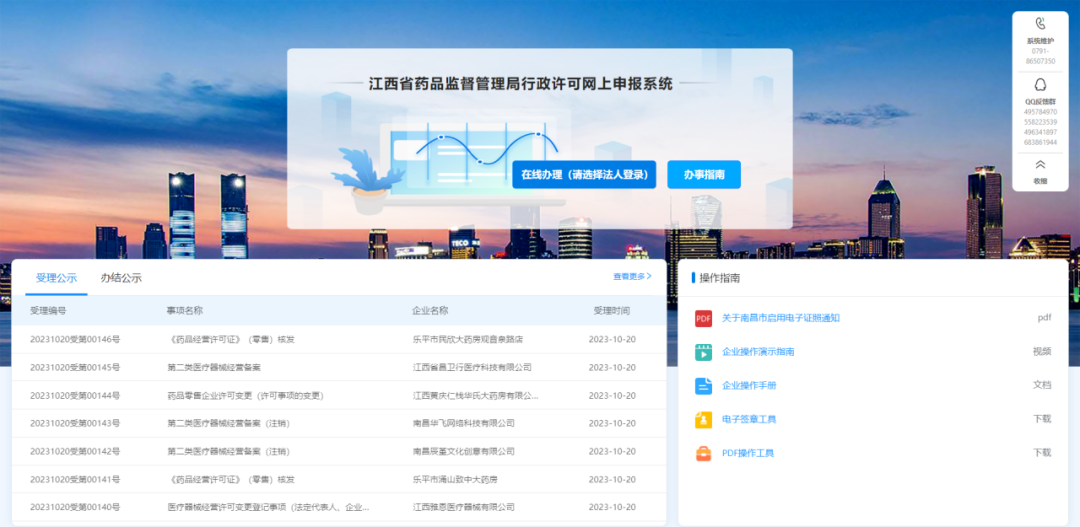Click 下载 next to PDF操作工具

pyautogui.click(x=1042, y=453)
